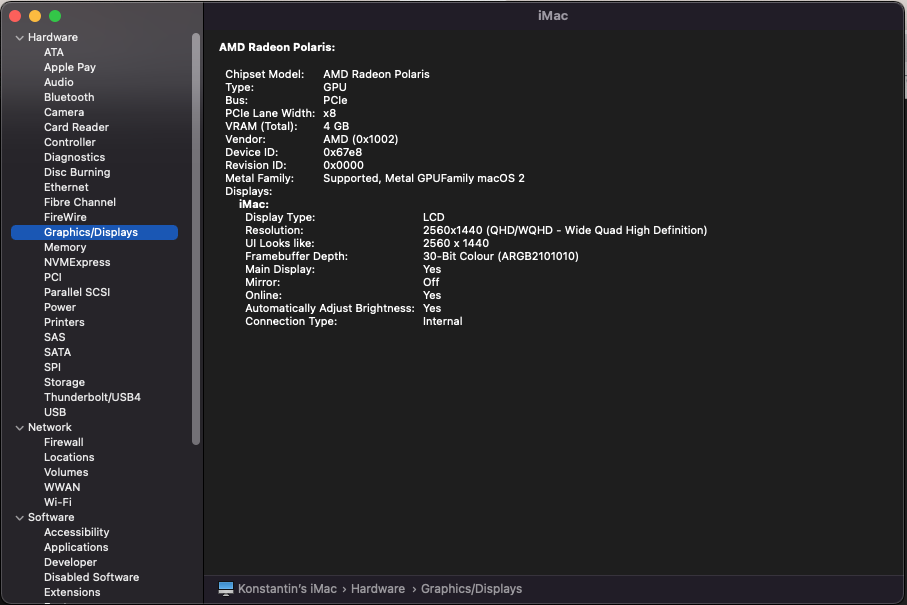The width and height of the screenshot is (907, 605).
Task: Open the Audio hardware entry
Action: [58, 82]
